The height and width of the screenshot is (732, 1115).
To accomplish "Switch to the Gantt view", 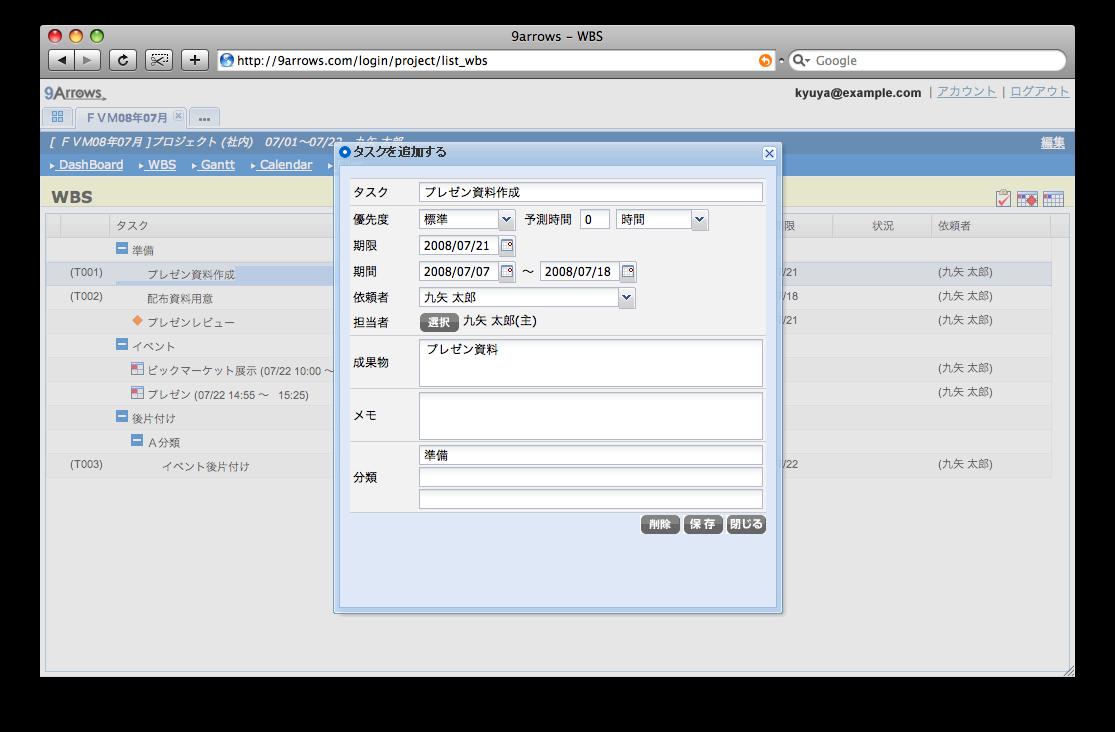I will pos(216,165).
